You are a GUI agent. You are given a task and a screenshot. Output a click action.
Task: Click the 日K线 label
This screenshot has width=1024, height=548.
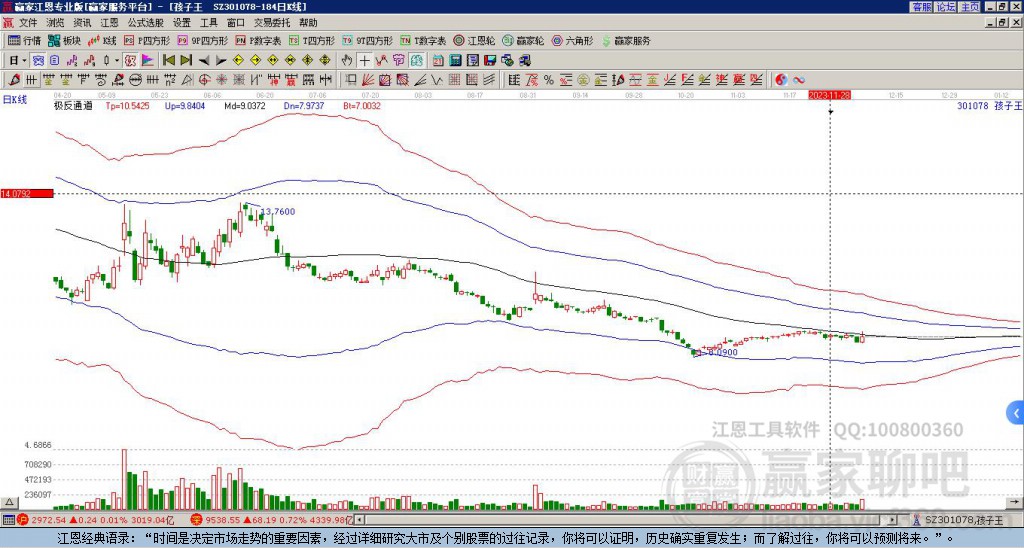tap(15, 99)
